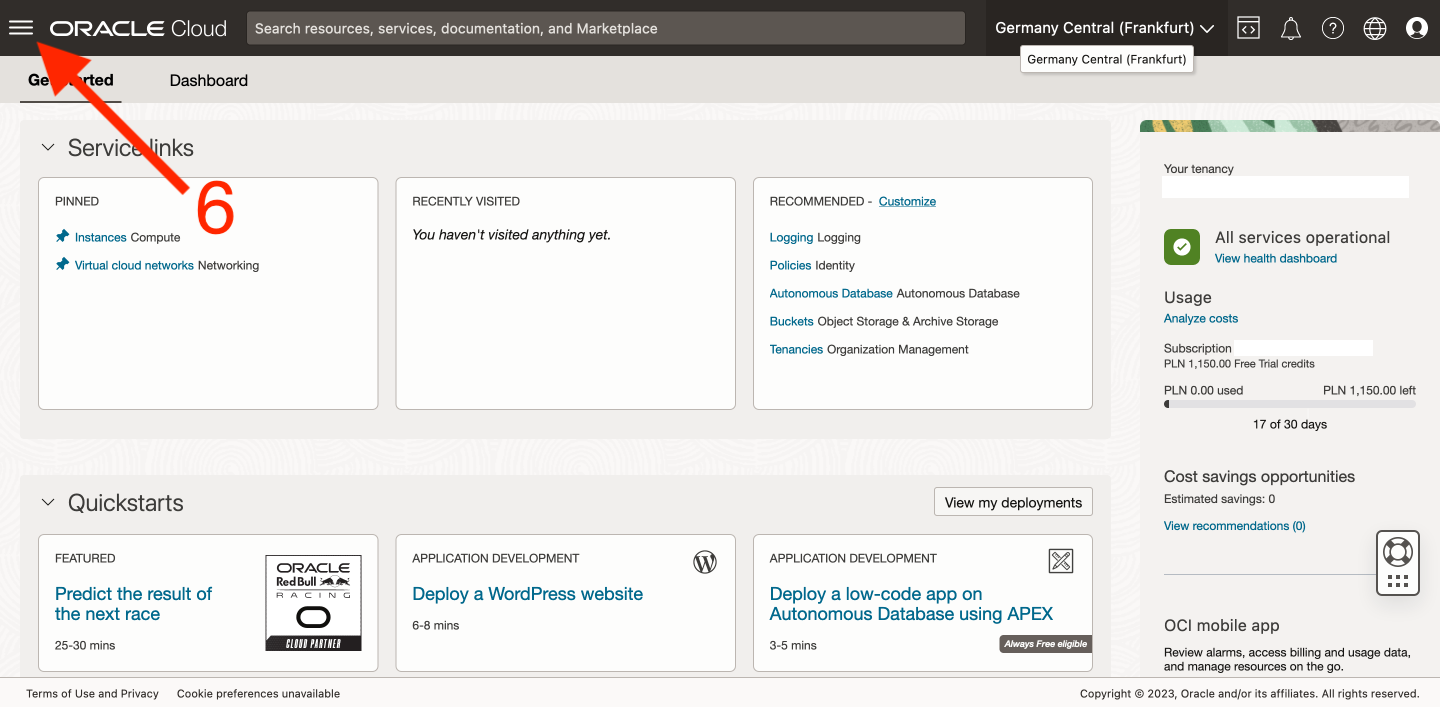Open the pinned Instances link
This screenshot has height=707, width=1440.
tap(100, 237)
